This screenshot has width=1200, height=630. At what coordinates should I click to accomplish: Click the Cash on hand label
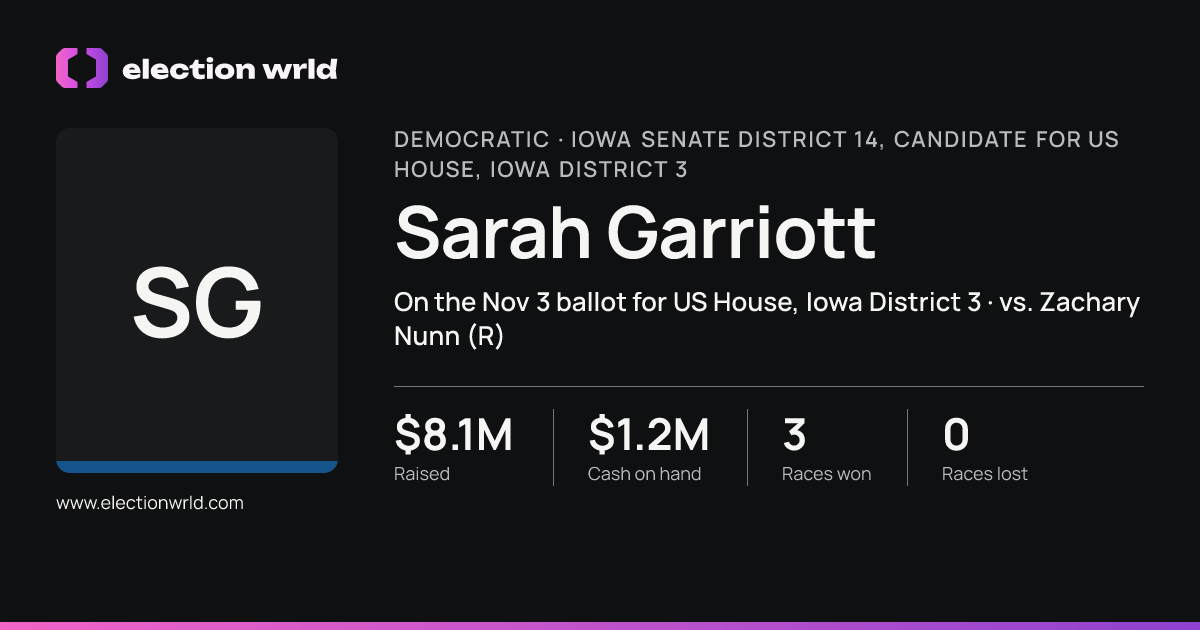click(x=644, y=474)
